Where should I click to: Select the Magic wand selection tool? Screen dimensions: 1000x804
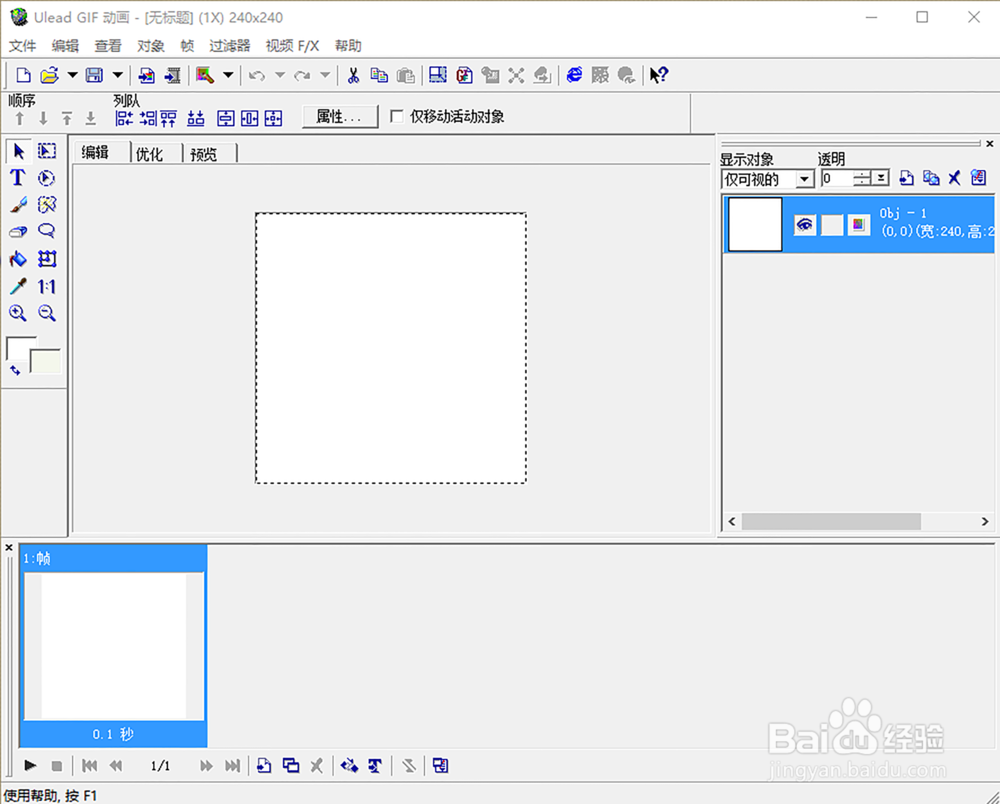click(47, 205)
